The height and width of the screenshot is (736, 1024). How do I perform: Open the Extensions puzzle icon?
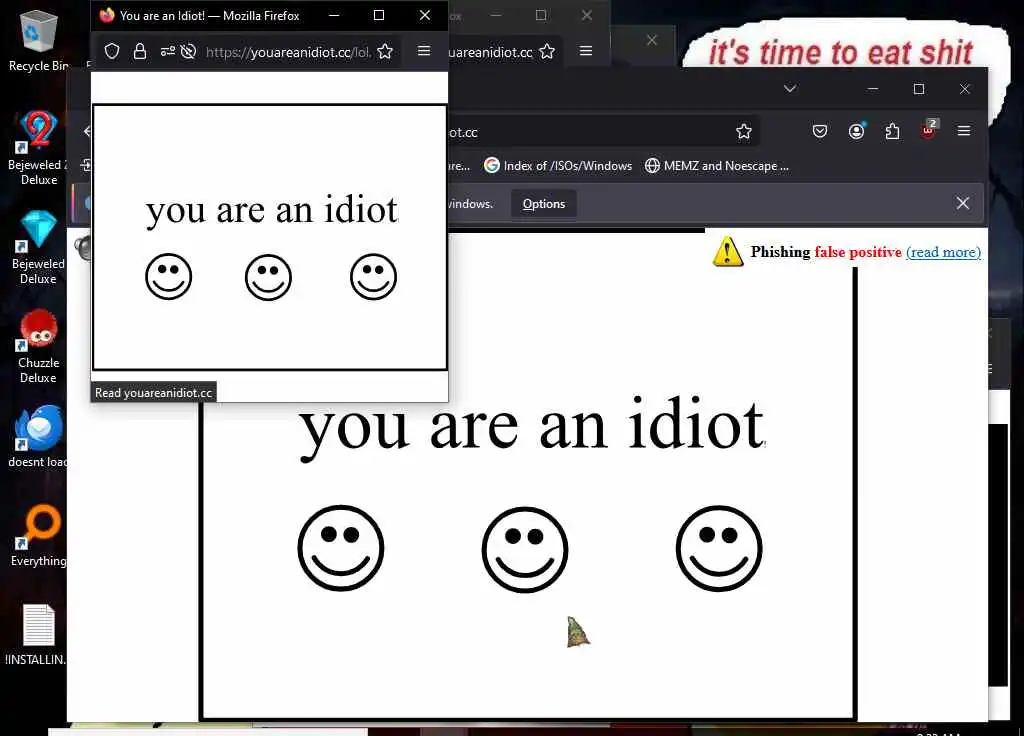892,131
